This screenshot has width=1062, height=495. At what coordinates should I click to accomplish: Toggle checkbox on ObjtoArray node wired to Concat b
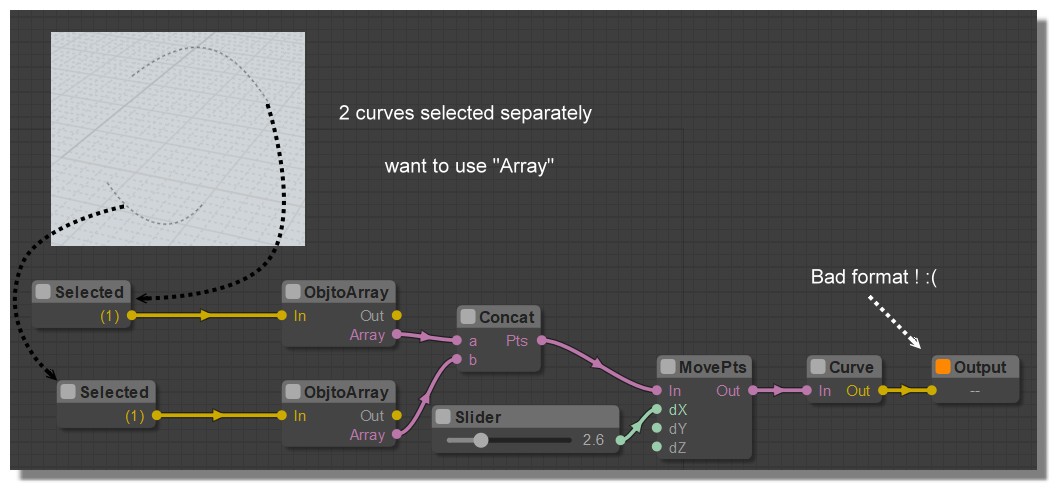[x=293, y=392]
